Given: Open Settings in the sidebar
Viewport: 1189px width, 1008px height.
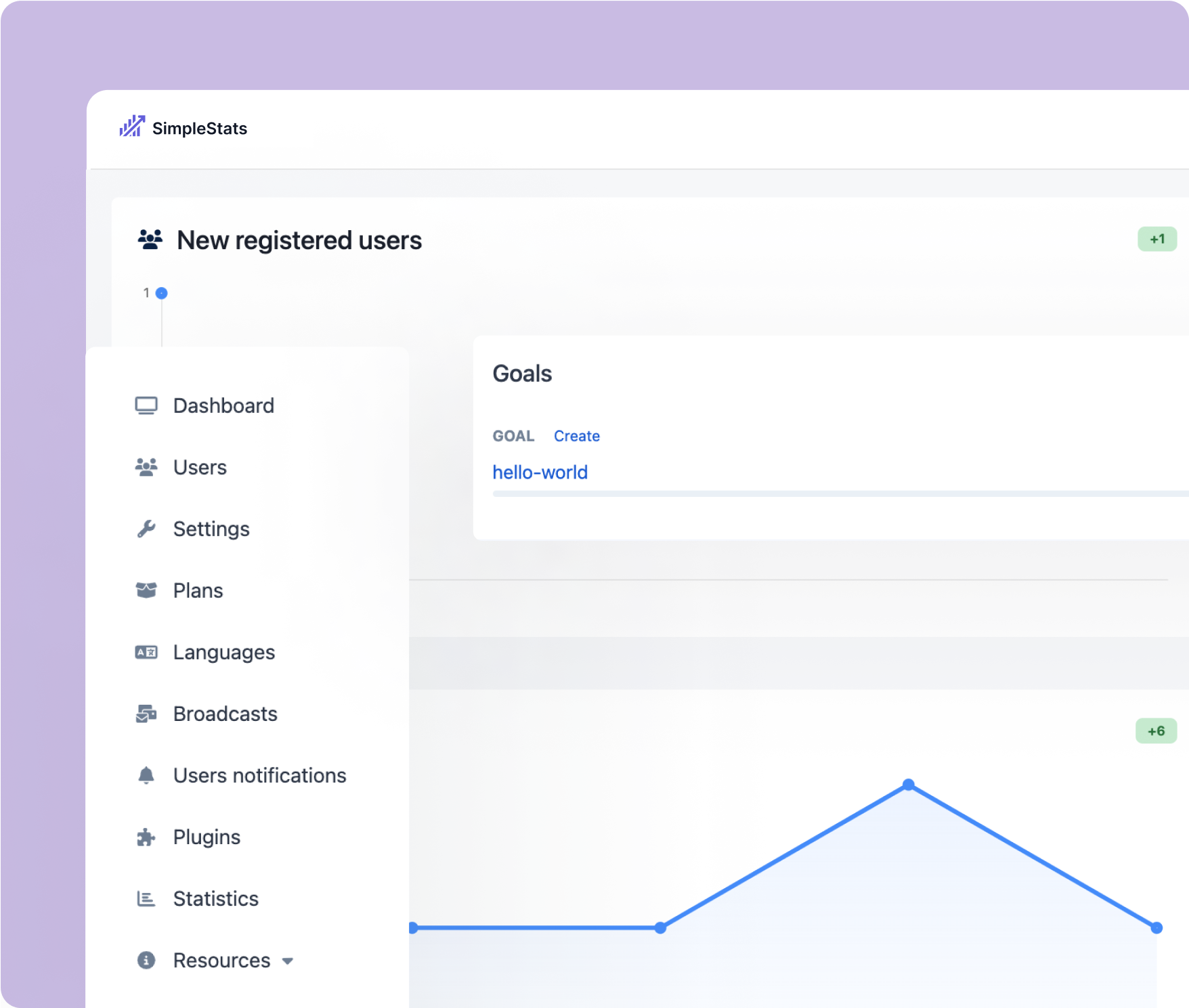Looking at the screenshot, I should click(211, 529).
